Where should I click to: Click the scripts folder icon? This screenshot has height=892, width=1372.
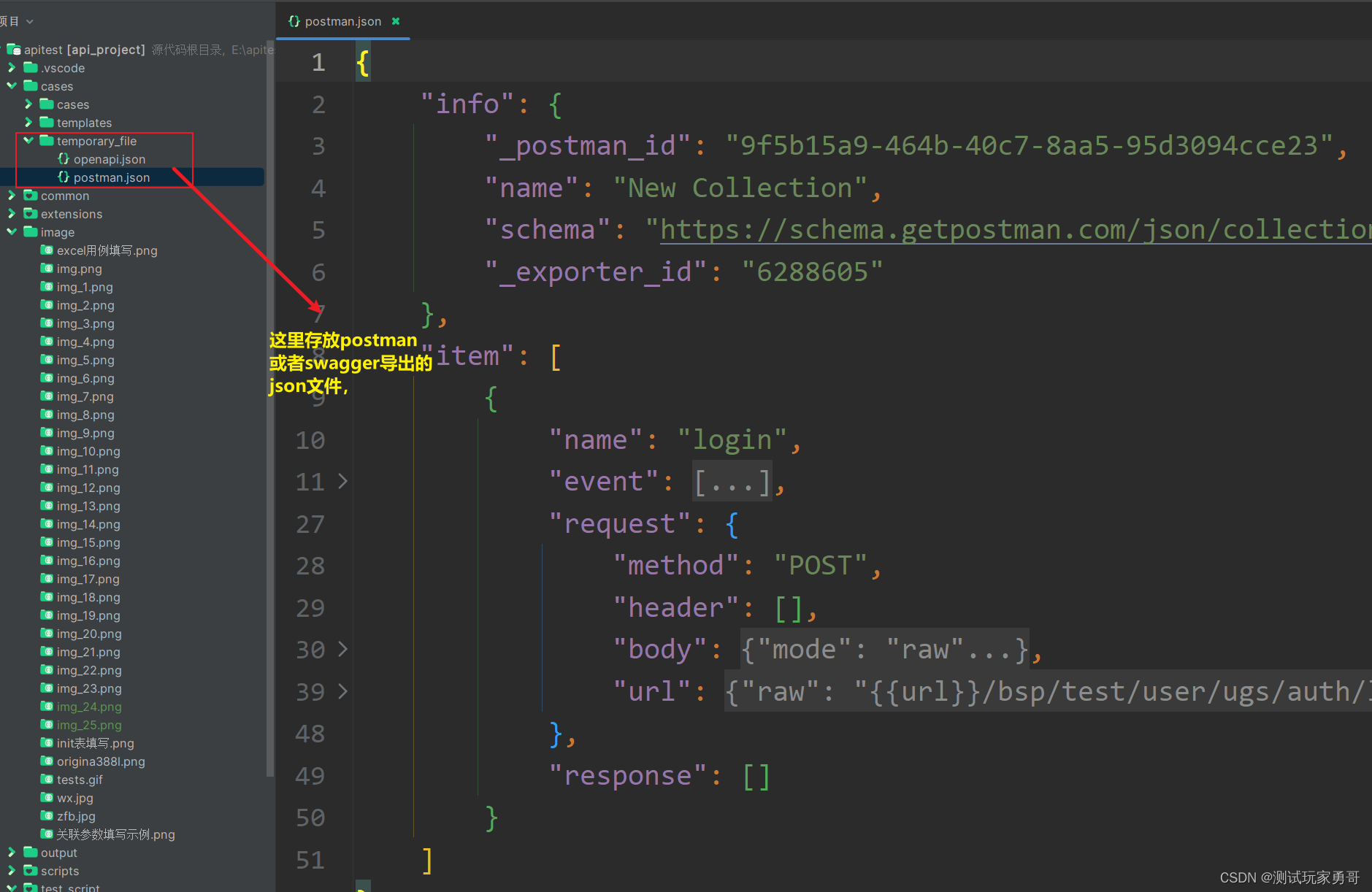coord(31,870)
